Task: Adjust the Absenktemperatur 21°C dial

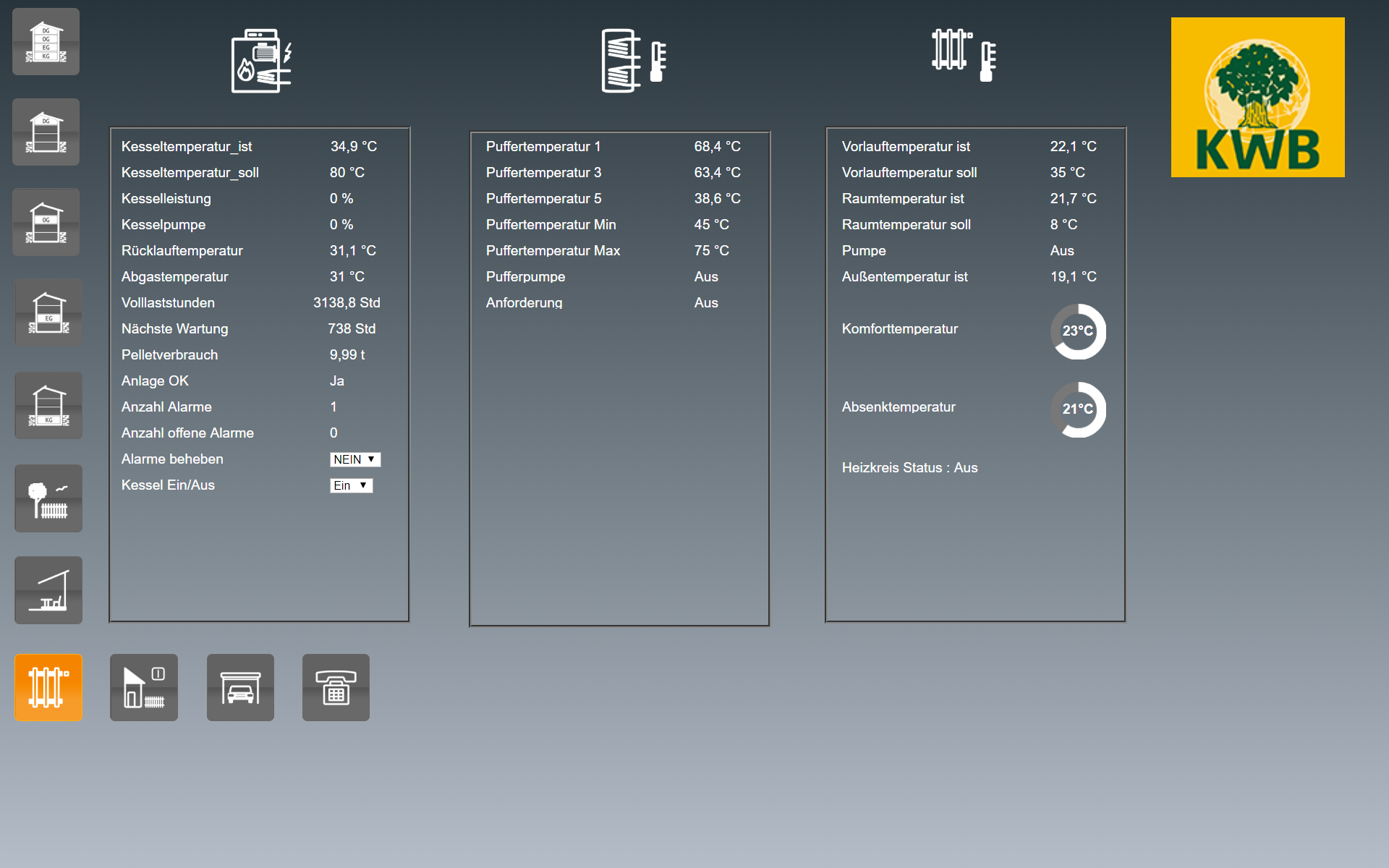Action: click(1078, 409)
